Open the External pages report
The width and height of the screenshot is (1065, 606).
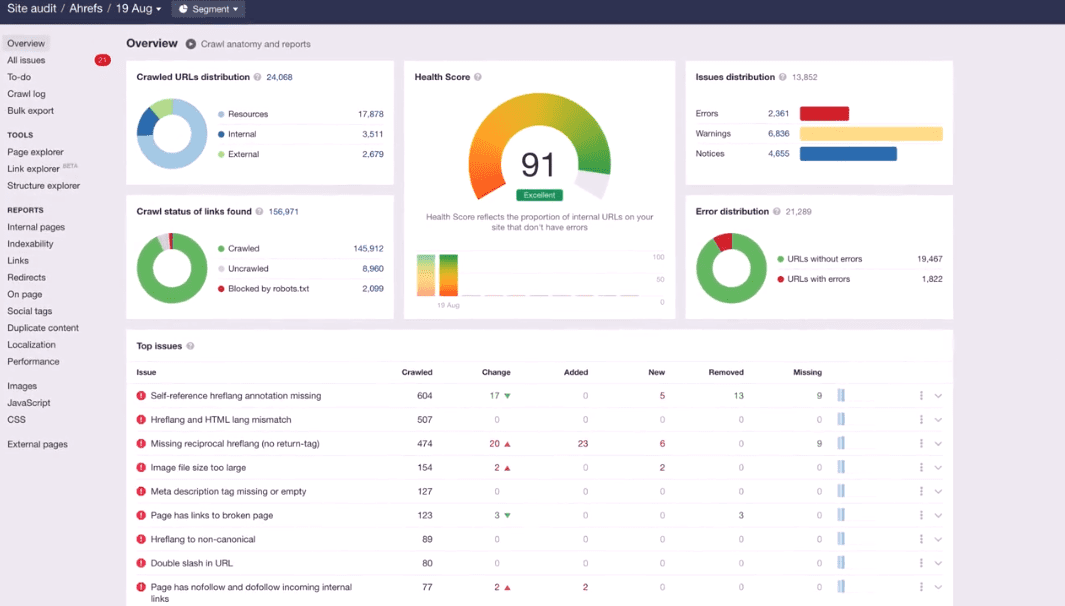pyautogui.click(x=37, y=444)
